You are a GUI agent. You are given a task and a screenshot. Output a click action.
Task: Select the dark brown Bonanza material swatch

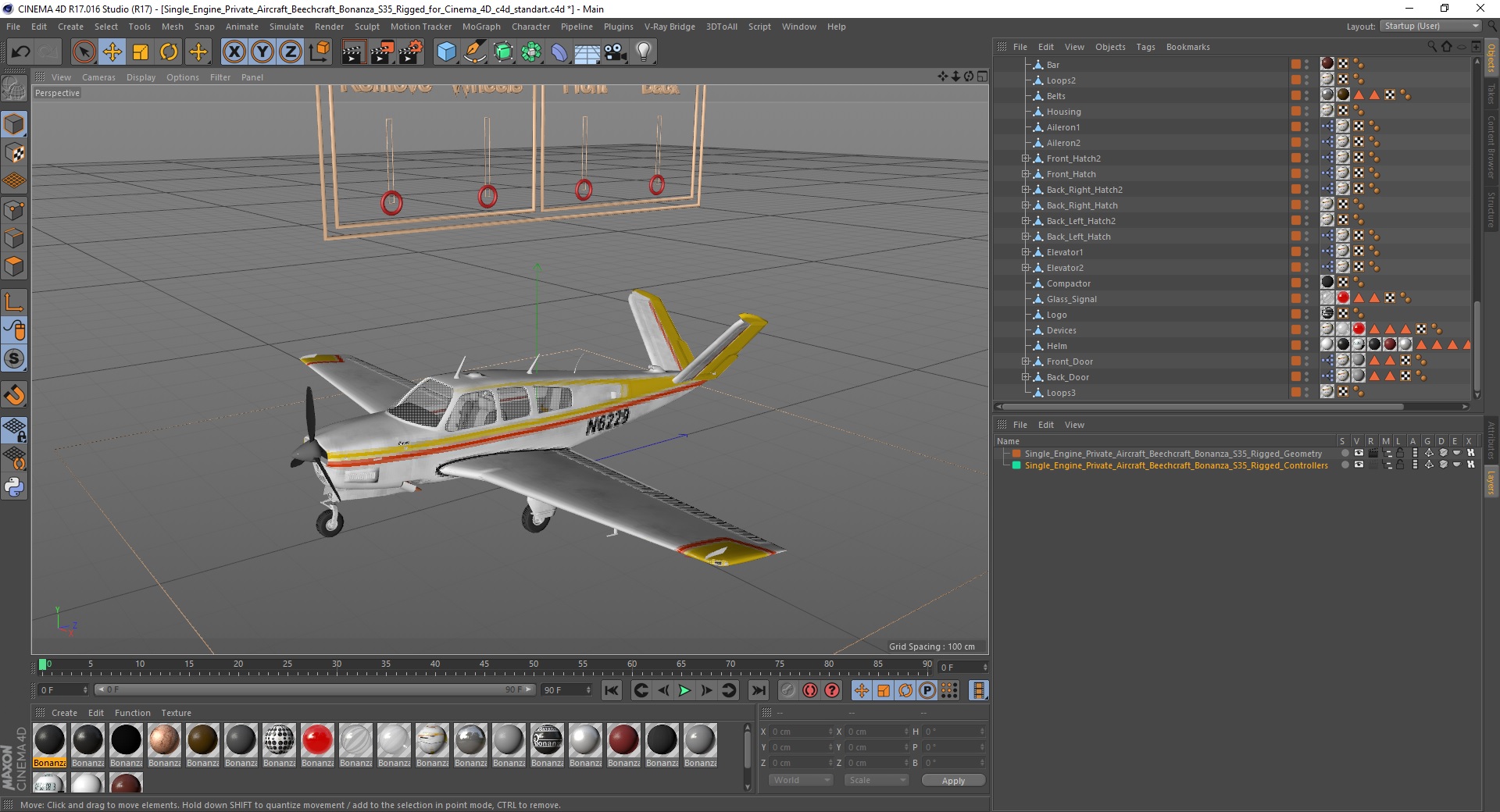tap(202, 740)
